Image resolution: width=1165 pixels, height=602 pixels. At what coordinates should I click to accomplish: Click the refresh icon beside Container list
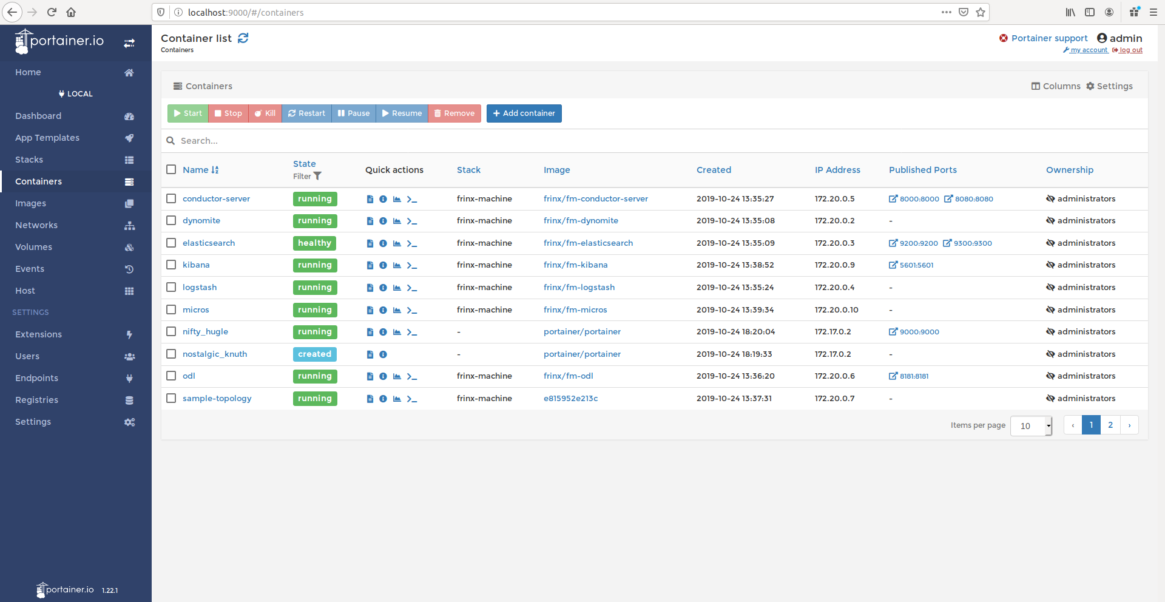tap(243, 38)
